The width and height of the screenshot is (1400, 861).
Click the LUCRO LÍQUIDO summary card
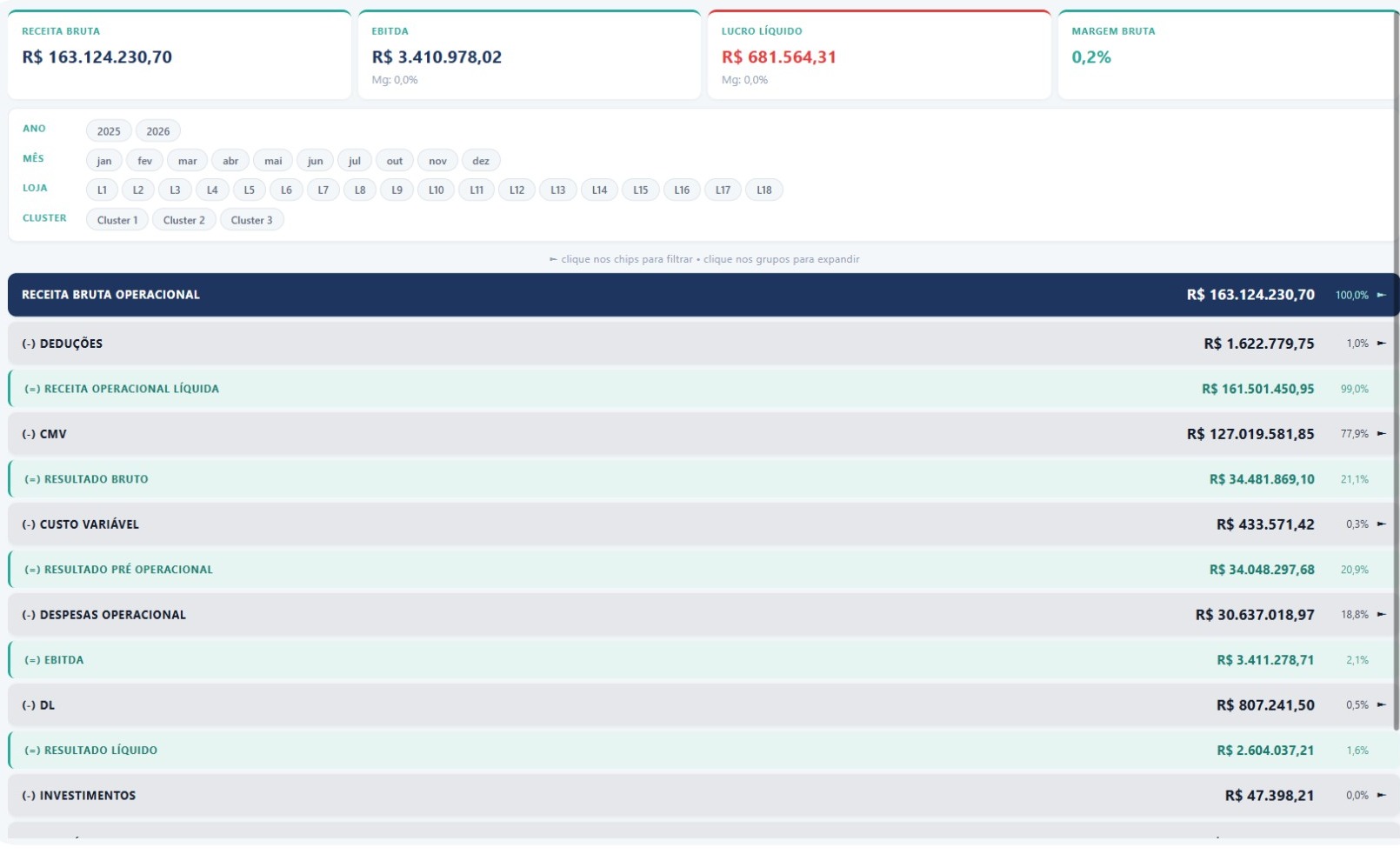pos(879,55)
